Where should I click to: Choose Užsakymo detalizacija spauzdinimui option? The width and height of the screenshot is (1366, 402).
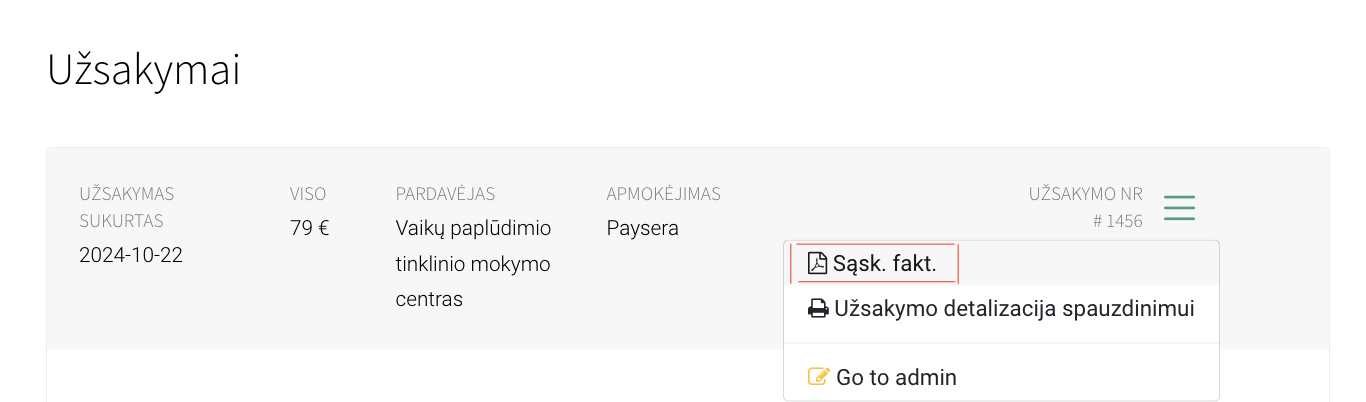1001,308
